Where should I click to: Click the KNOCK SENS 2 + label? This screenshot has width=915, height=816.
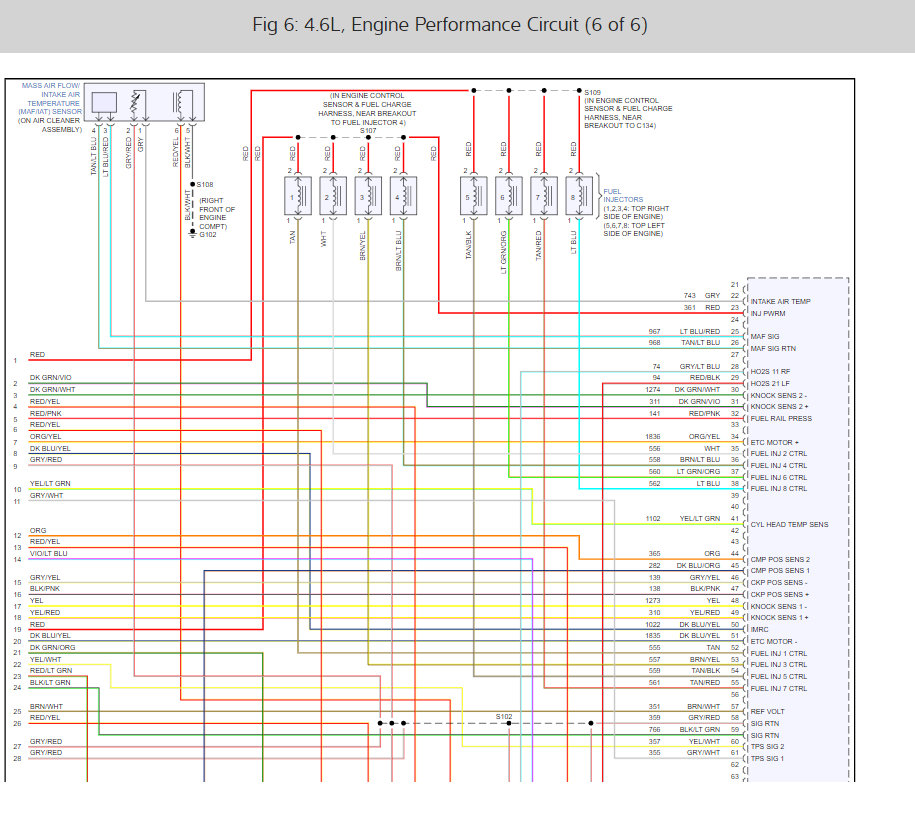coord(779,406)
